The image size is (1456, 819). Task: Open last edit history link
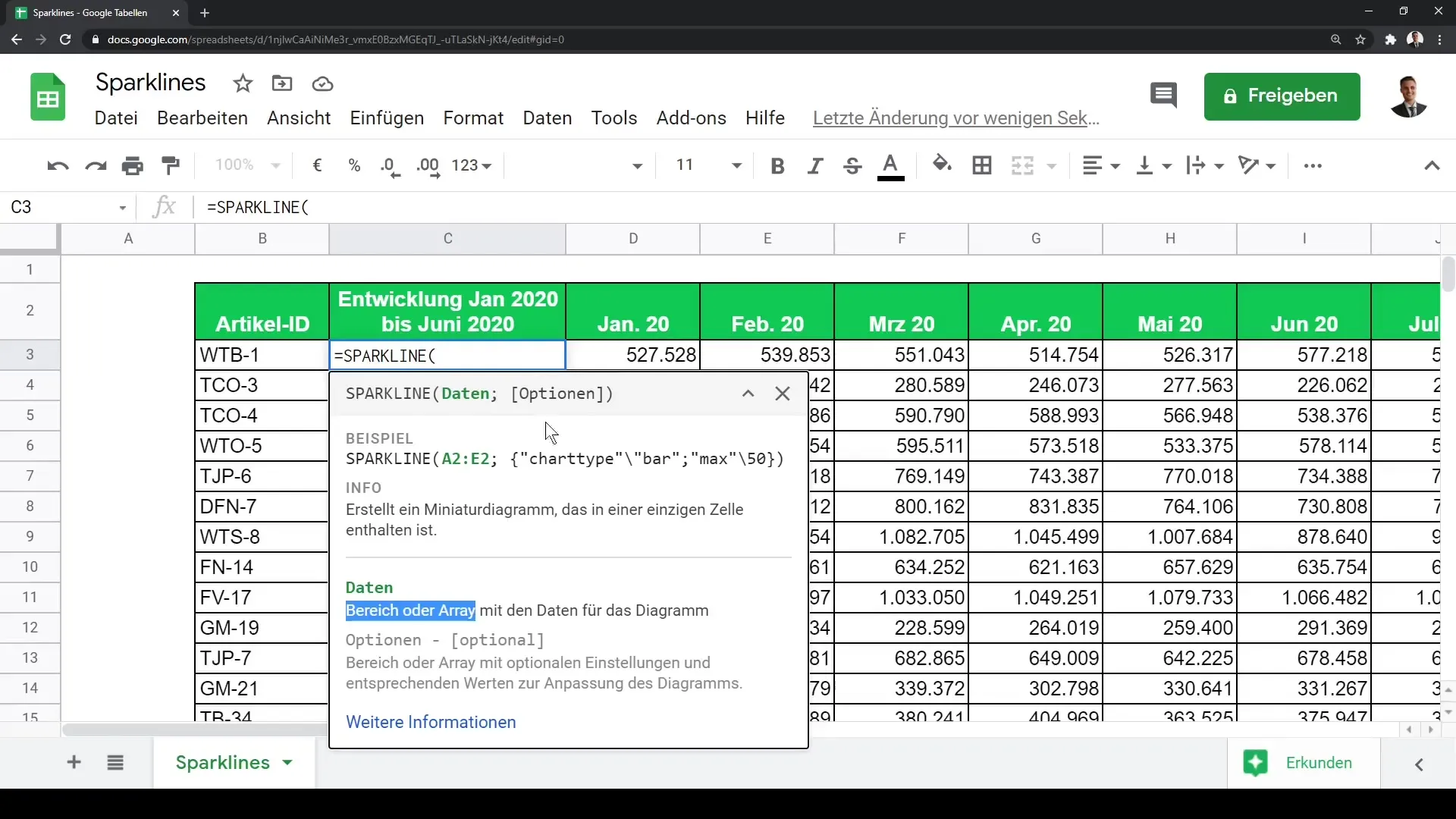tap(956, 118)
